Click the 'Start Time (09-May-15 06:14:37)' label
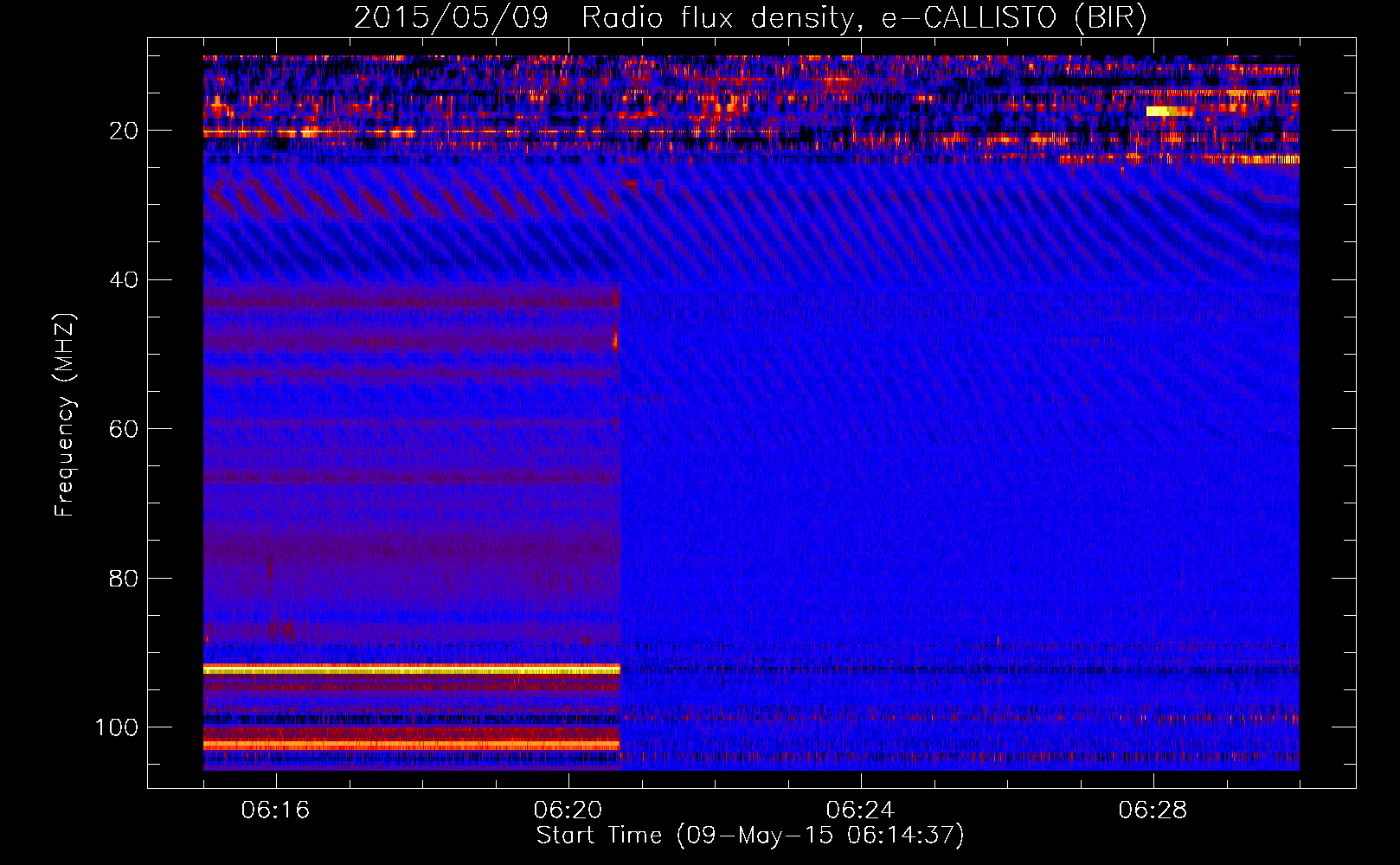 [x=750, y=836]
